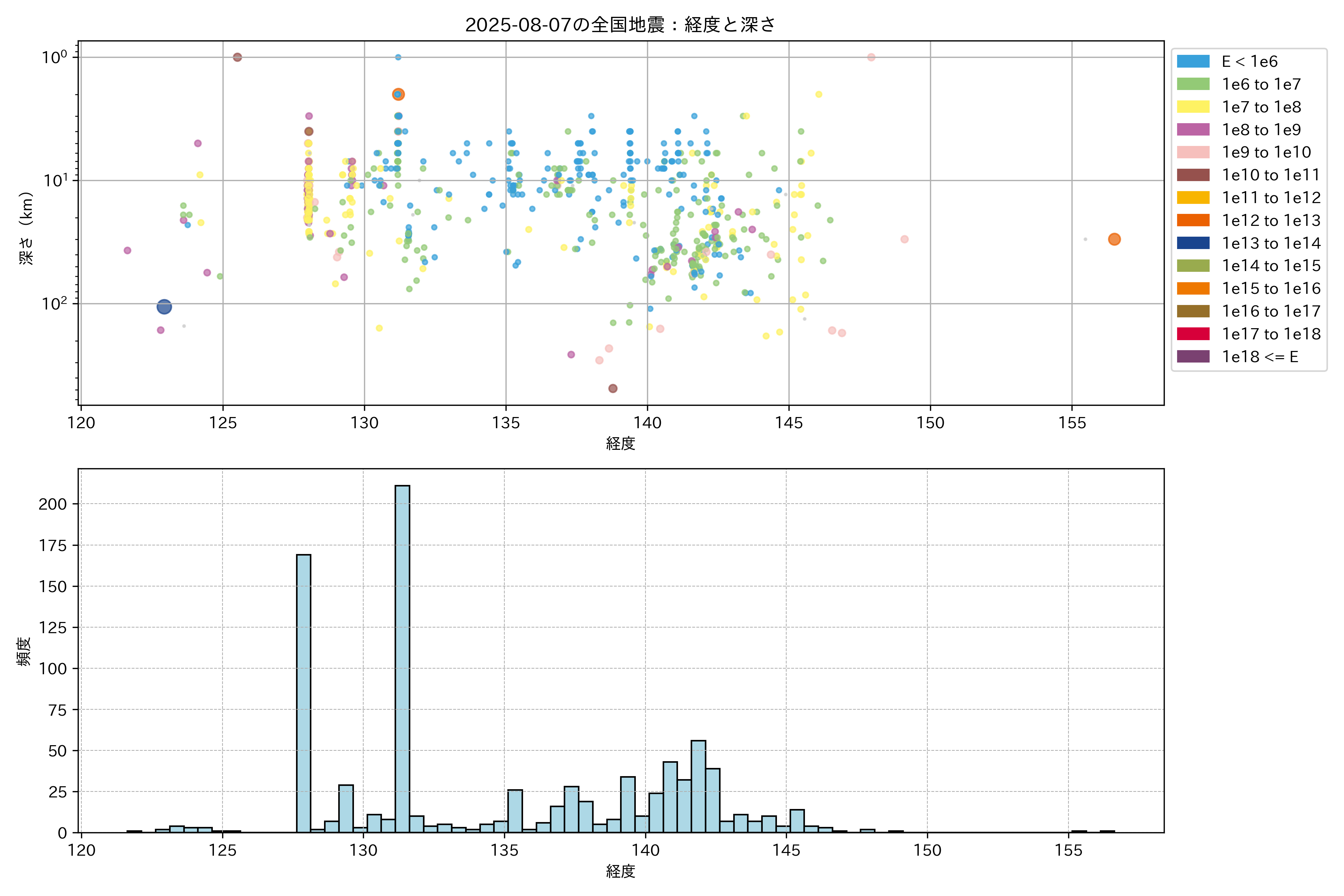Click the green 1e6 to 1e7 swatch

[x=1193, y=85]
